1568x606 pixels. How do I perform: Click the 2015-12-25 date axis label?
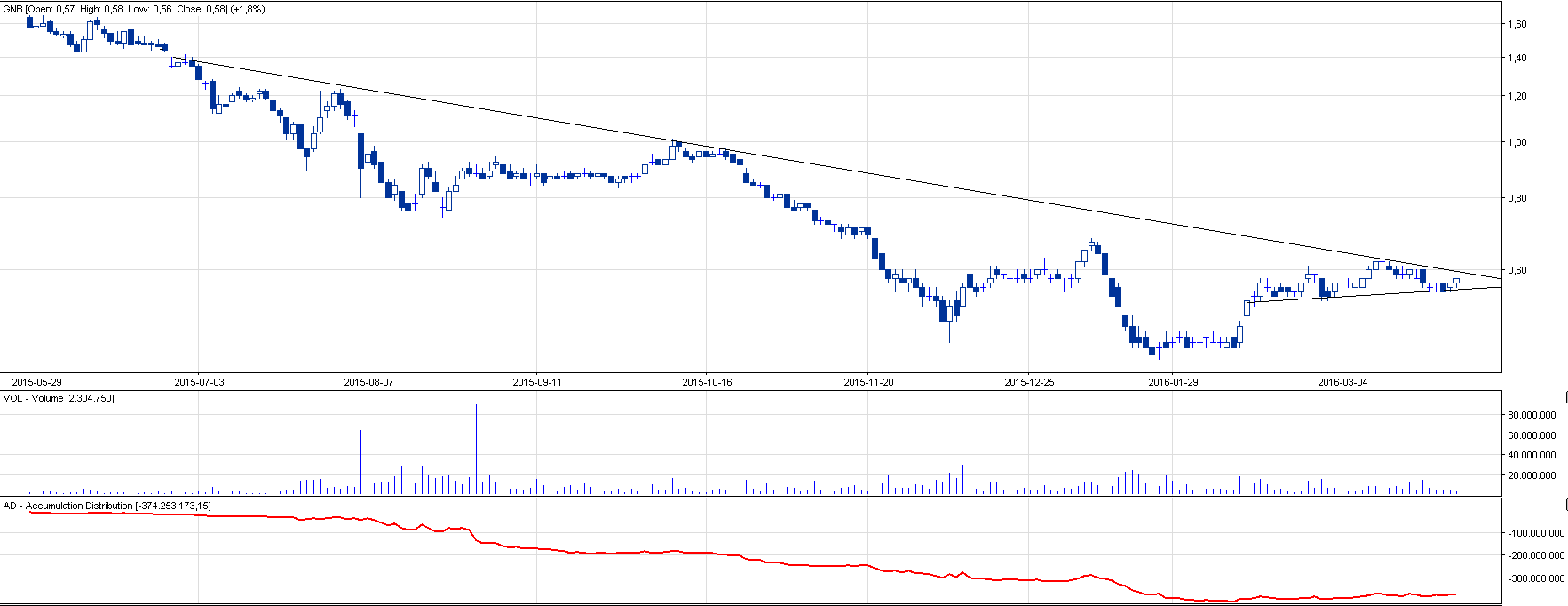coord(1029,382)
